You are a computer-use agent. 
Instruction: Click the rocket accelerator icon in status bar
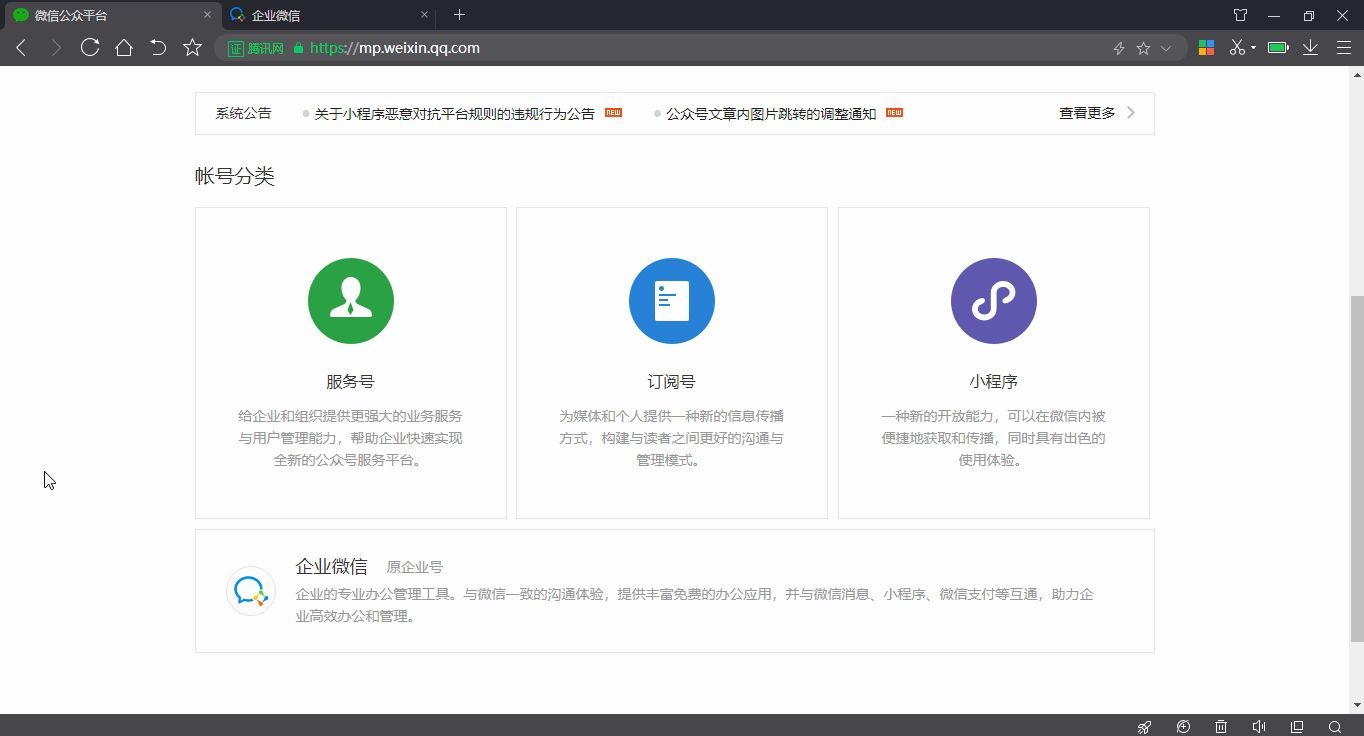[1145, 727]
